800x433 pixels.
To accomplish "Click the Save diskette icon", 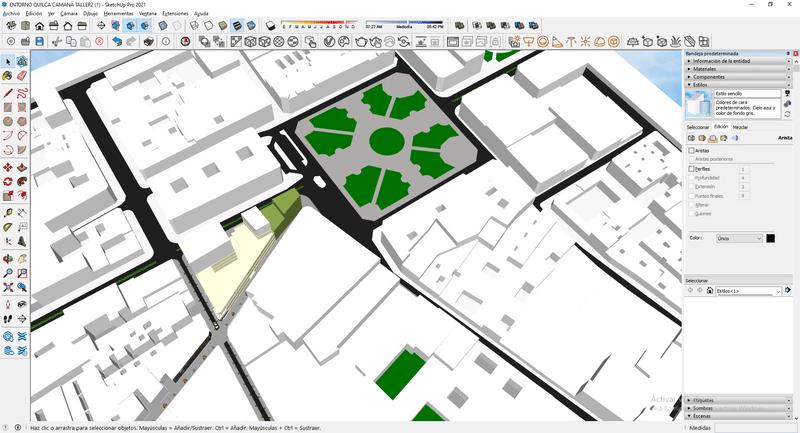I will (x=39, y=42).
